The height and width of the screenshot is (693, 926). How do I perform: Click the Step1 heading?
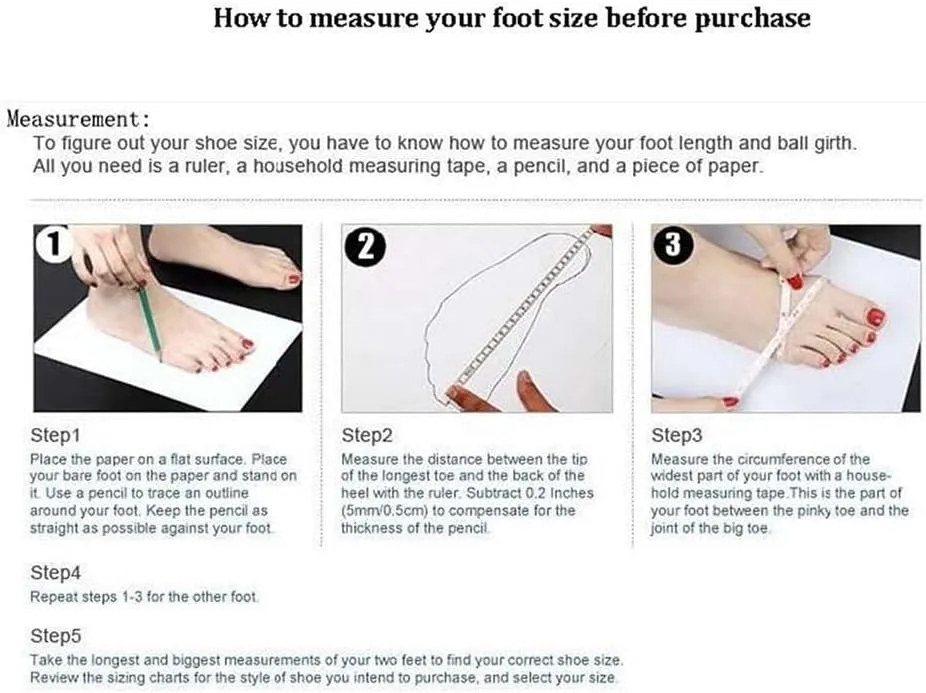56,436
